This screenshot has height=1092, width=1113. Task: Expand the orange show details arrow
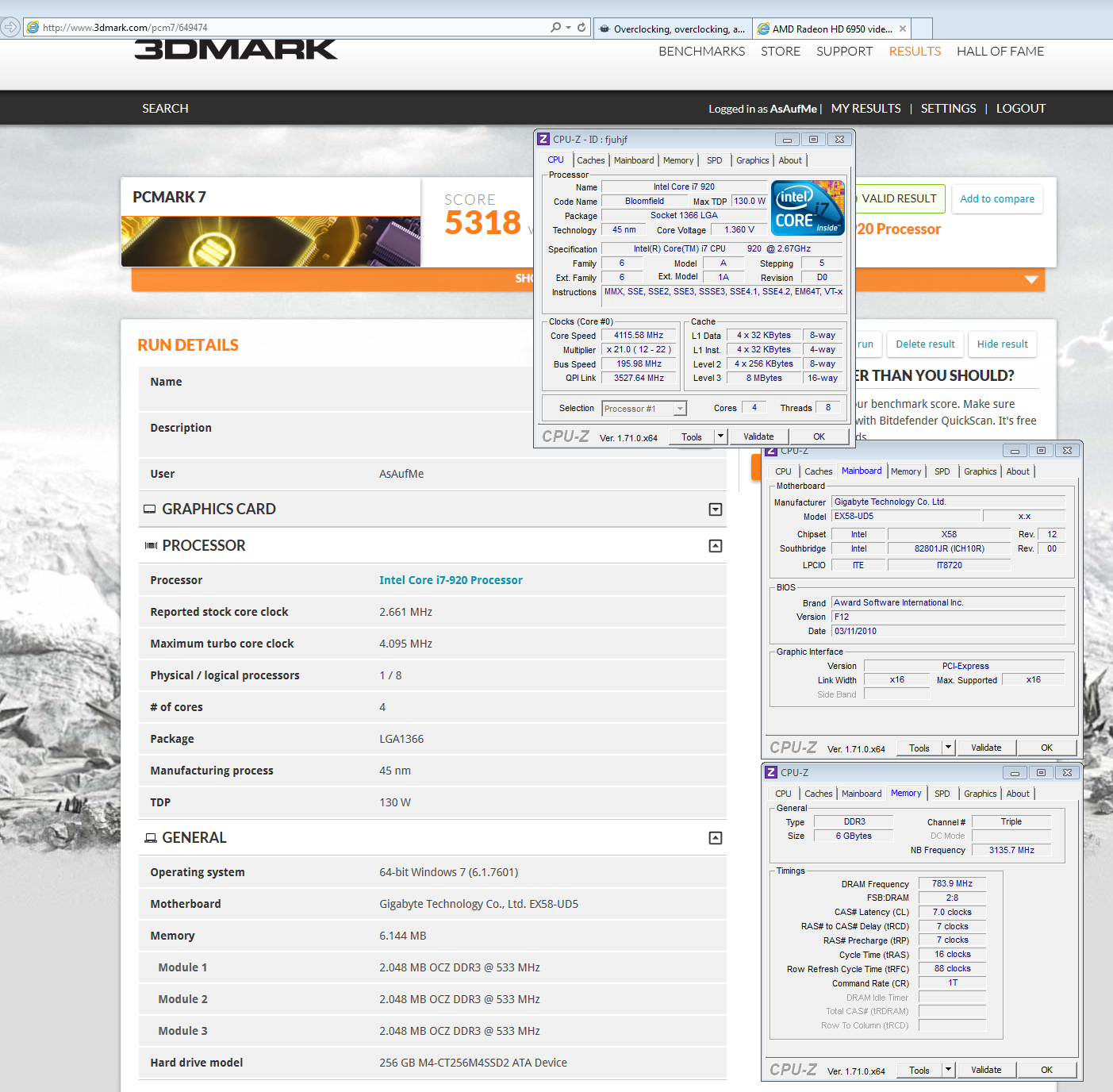click(x=1031, y=279)
